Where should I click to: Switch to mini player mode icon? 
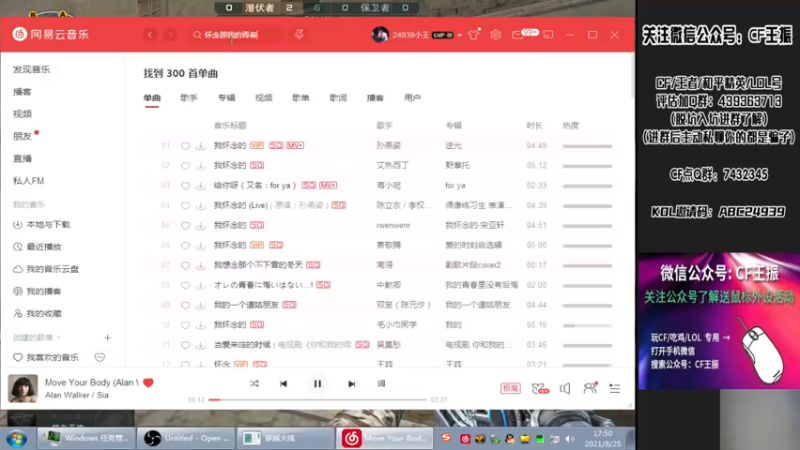click(548, 35)
